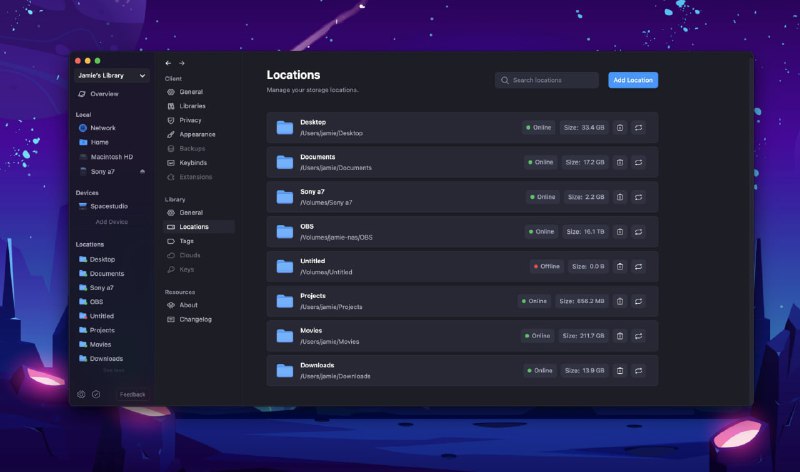Click the Add Location button
Viewport: 800px width, 472px height.
pos(633,80)
